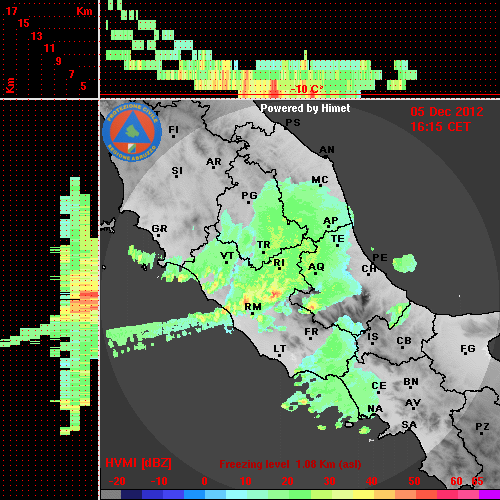Click the MC city label on the map
The image size is (500, 500).
click(320, 180)
